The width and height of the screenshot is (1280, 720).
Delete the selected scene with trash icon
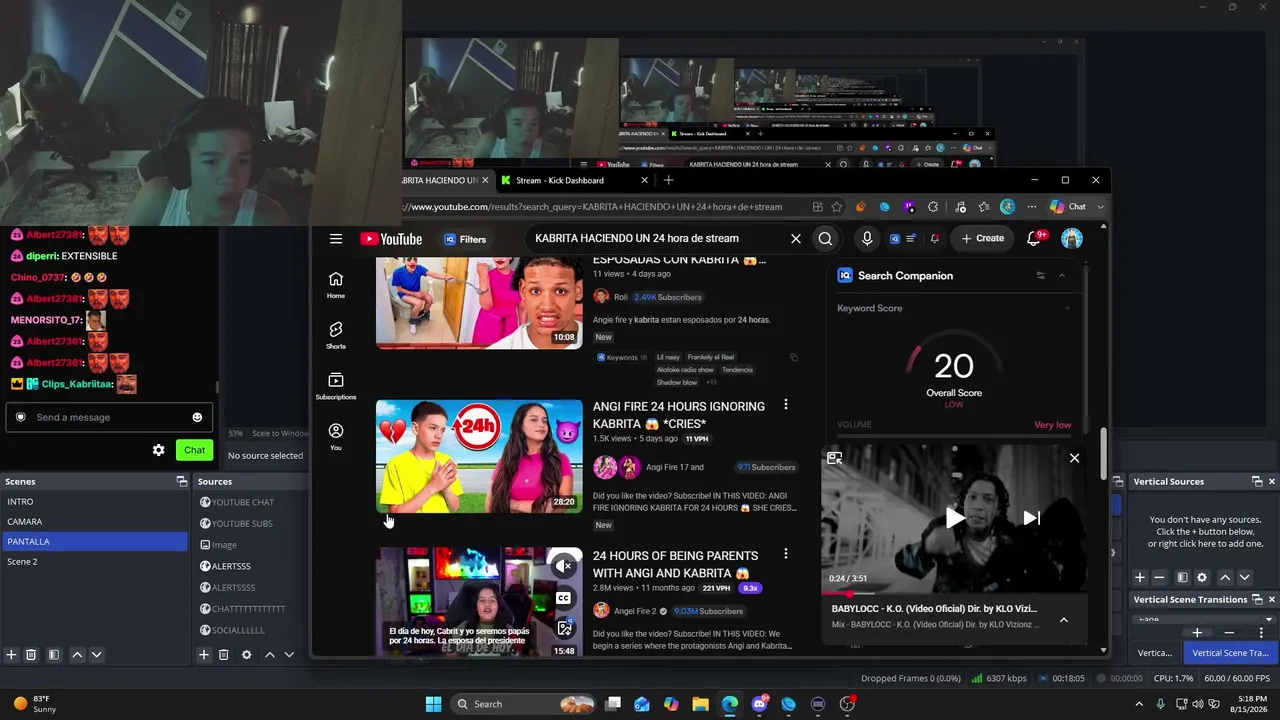[x=31, y=655]
